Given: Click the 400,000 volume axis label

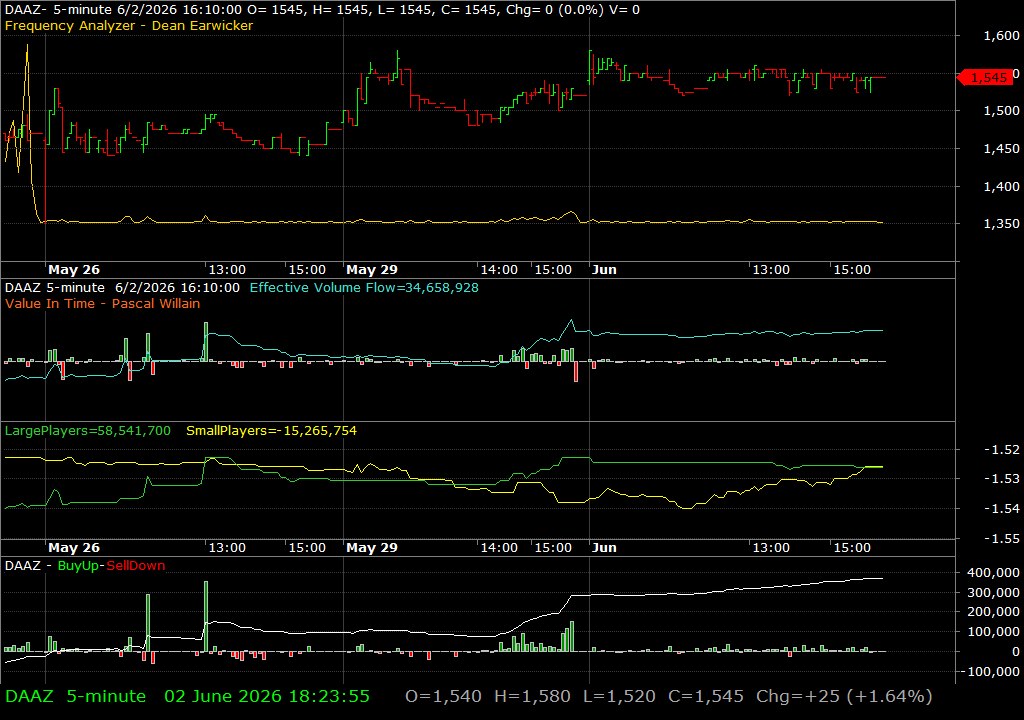Looking at the screenshot, I should coord(993,572).
